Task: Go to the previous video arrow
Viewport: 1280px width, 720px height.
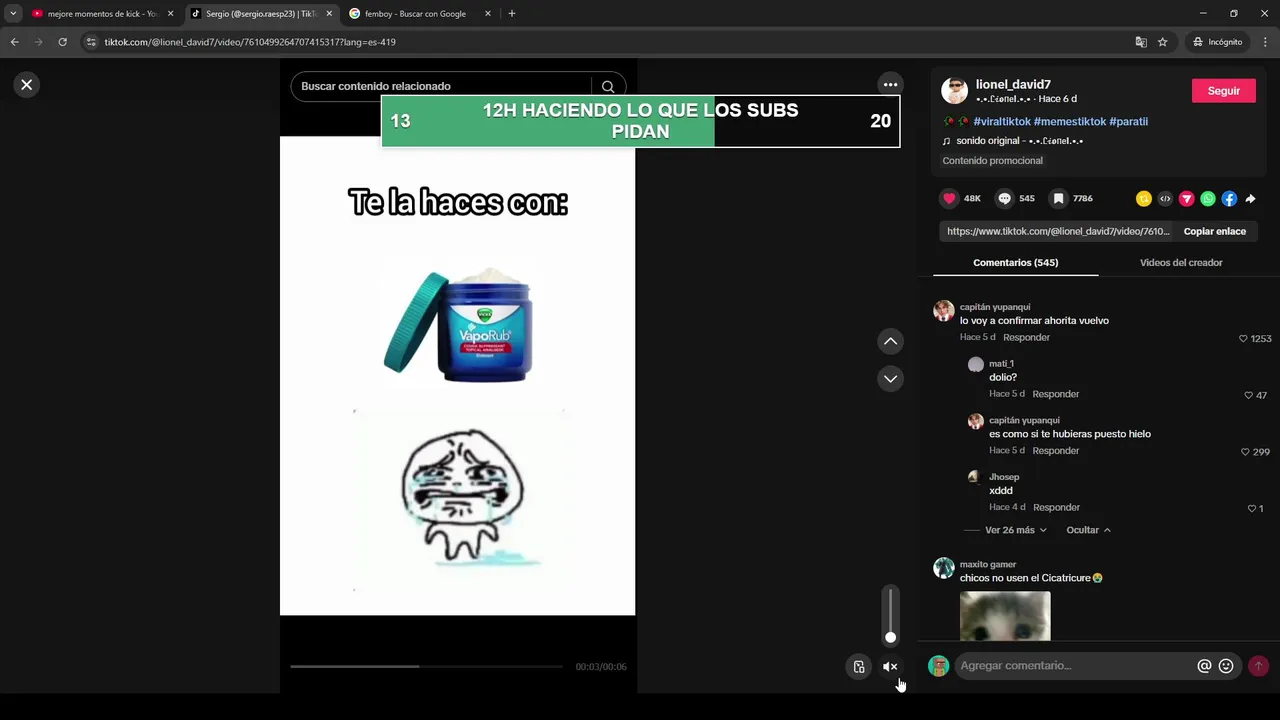Action: [890, 342]
